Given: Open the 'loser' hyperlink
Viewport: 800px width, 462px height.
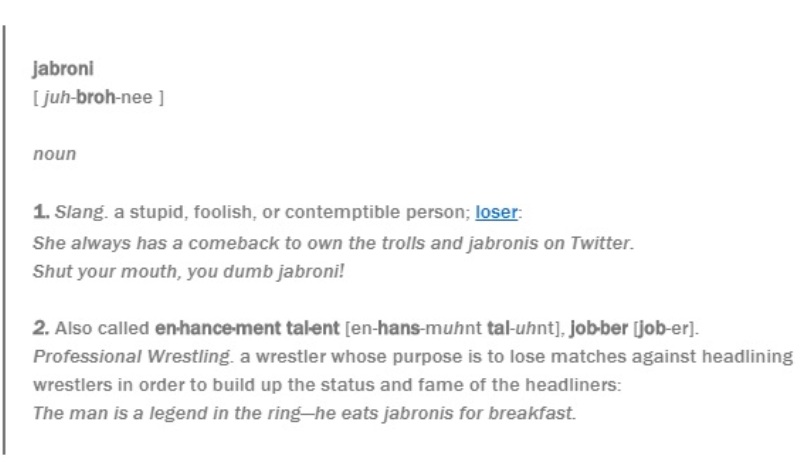Looking at the screenshot, I should pyautogui.click(x=496, y=213).
